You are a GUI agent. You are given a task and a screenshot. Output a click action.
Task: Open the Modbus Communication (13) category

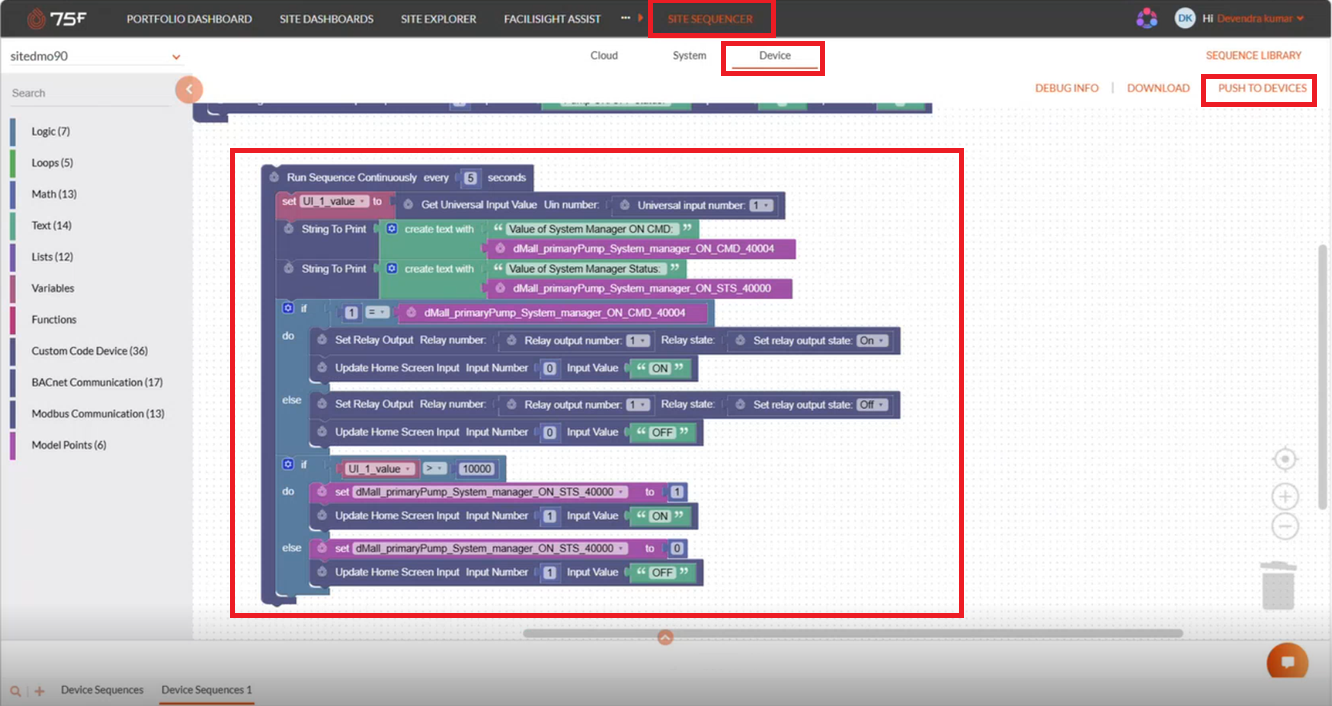tap(98, 414)
